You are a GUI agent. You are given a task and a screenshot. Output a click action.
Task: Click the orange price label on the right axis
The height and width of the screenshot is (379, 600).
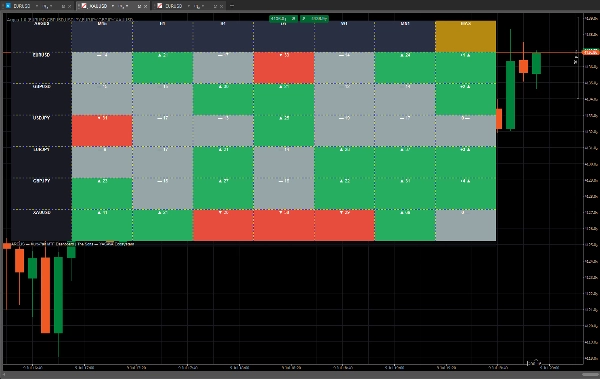(x=591, y=52)
